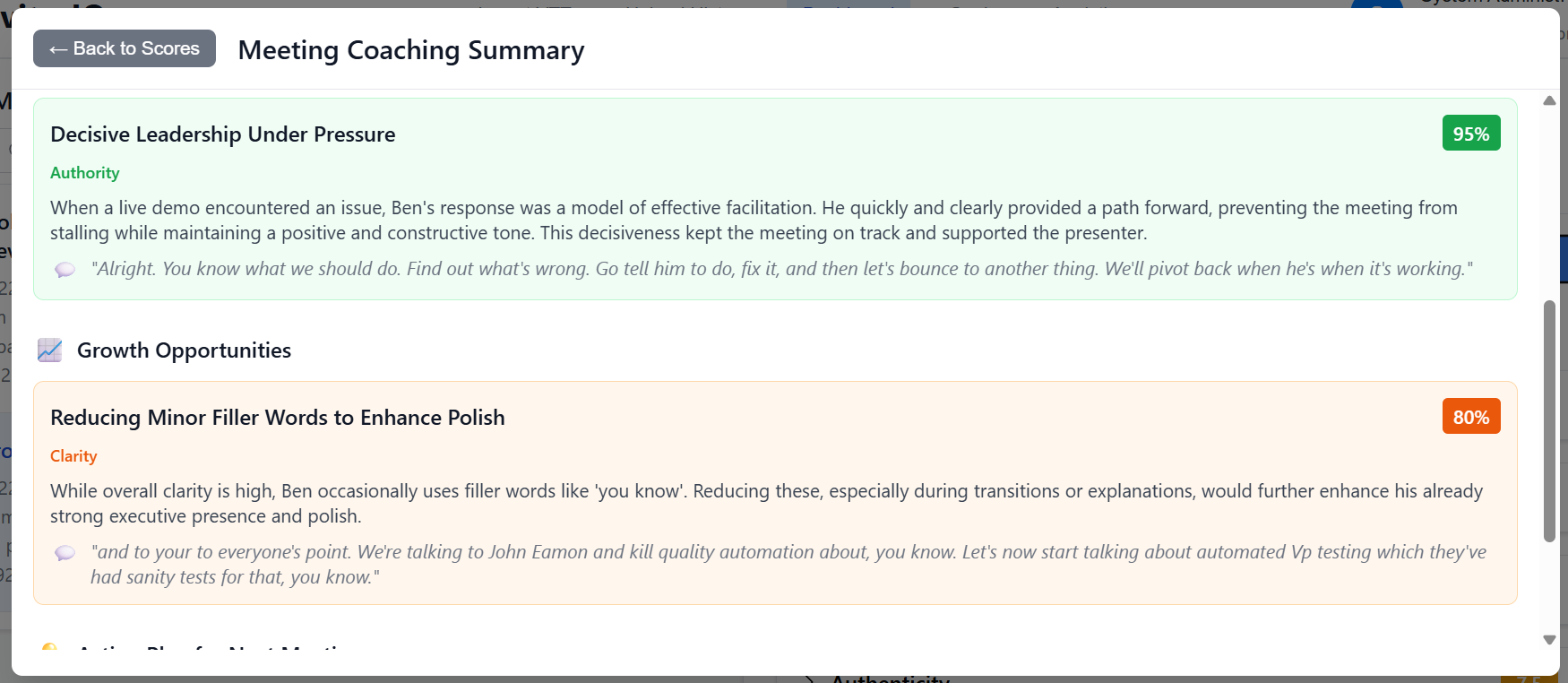Click the green 95% score badge
The image size is (1568, 683).
pos(1470,134)
